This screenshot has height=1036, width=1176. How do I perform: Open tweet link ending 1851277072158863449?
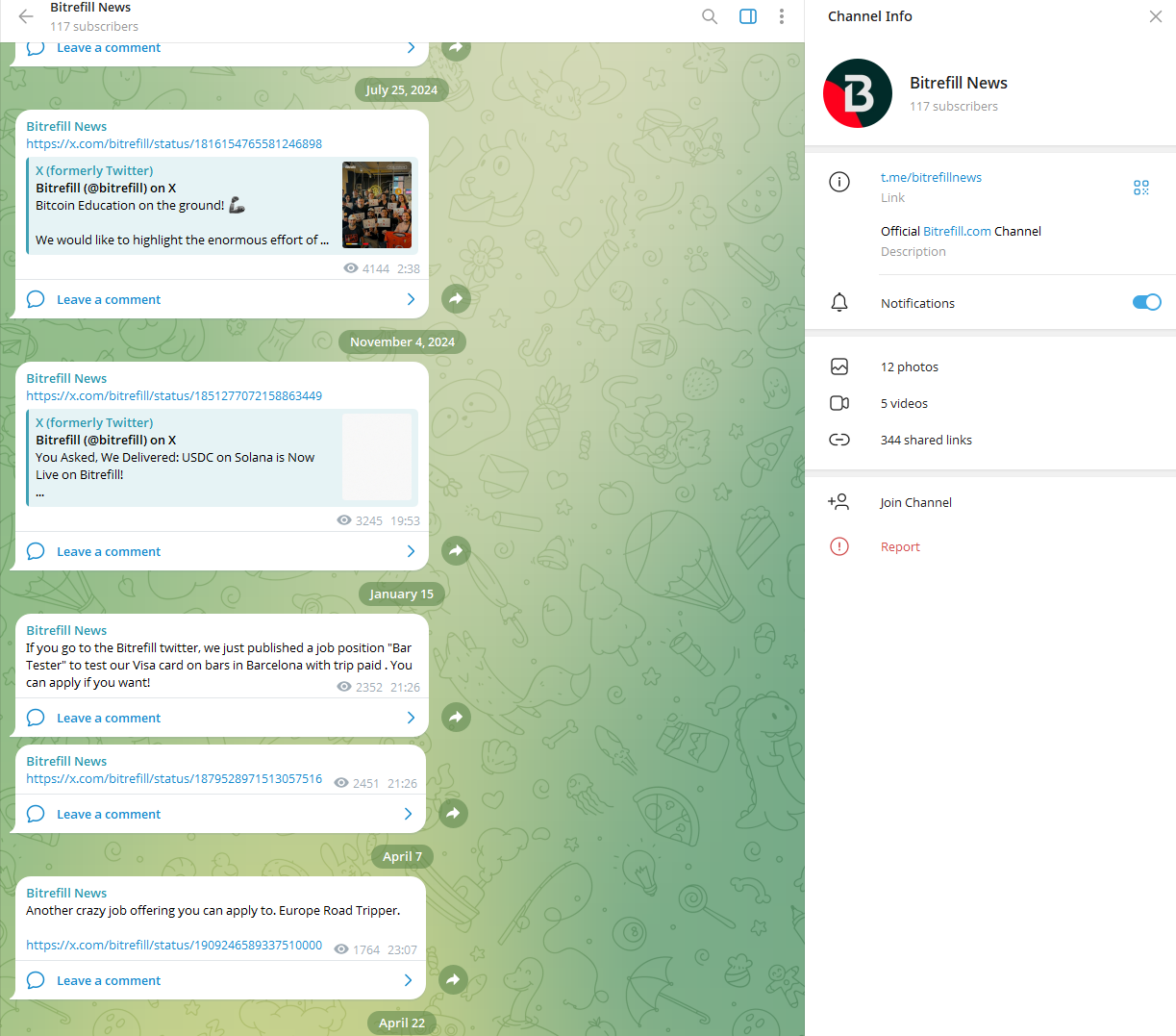coord(174,395)
